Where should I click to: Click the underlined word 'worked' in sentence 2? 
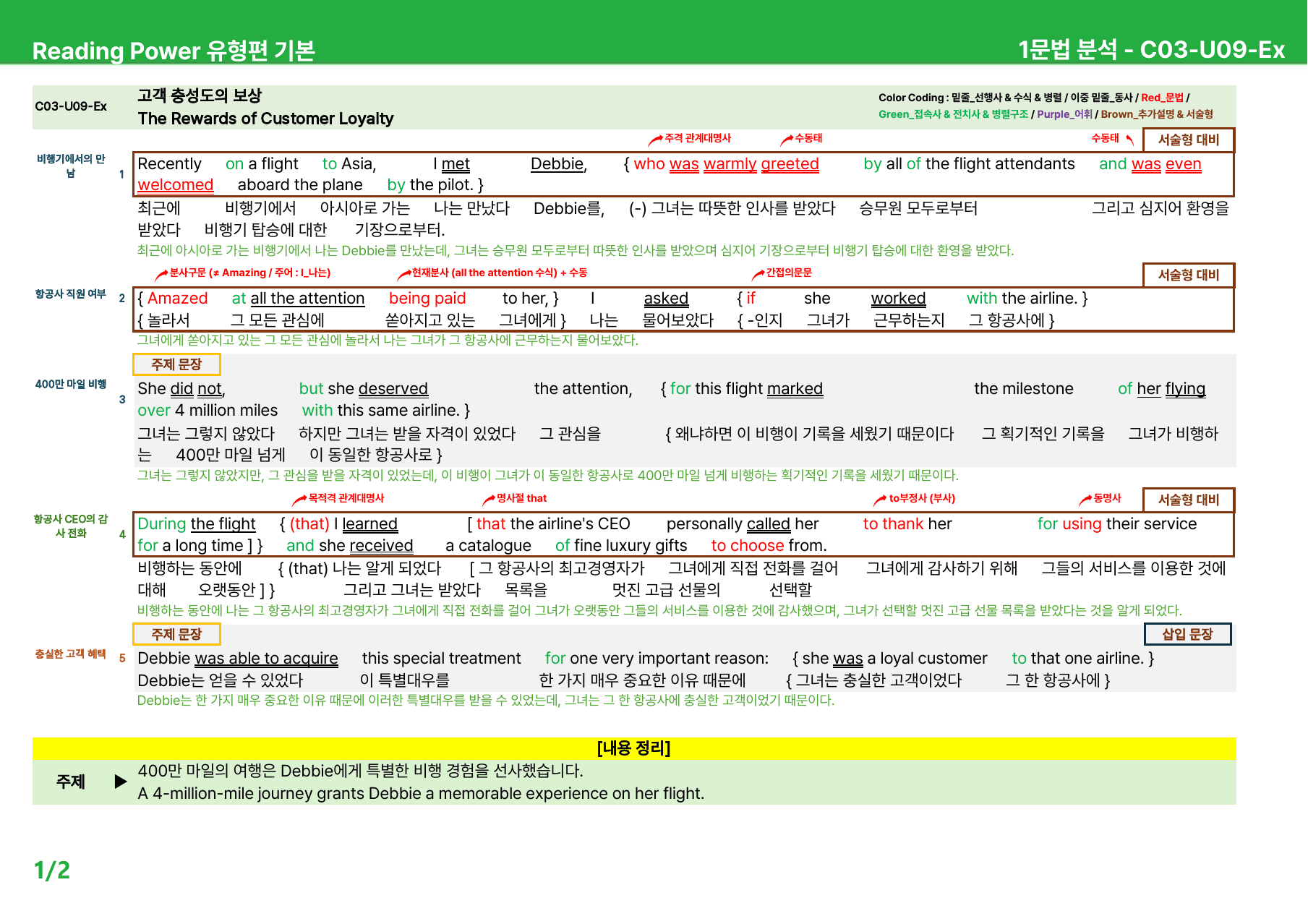tap(898, 299)
